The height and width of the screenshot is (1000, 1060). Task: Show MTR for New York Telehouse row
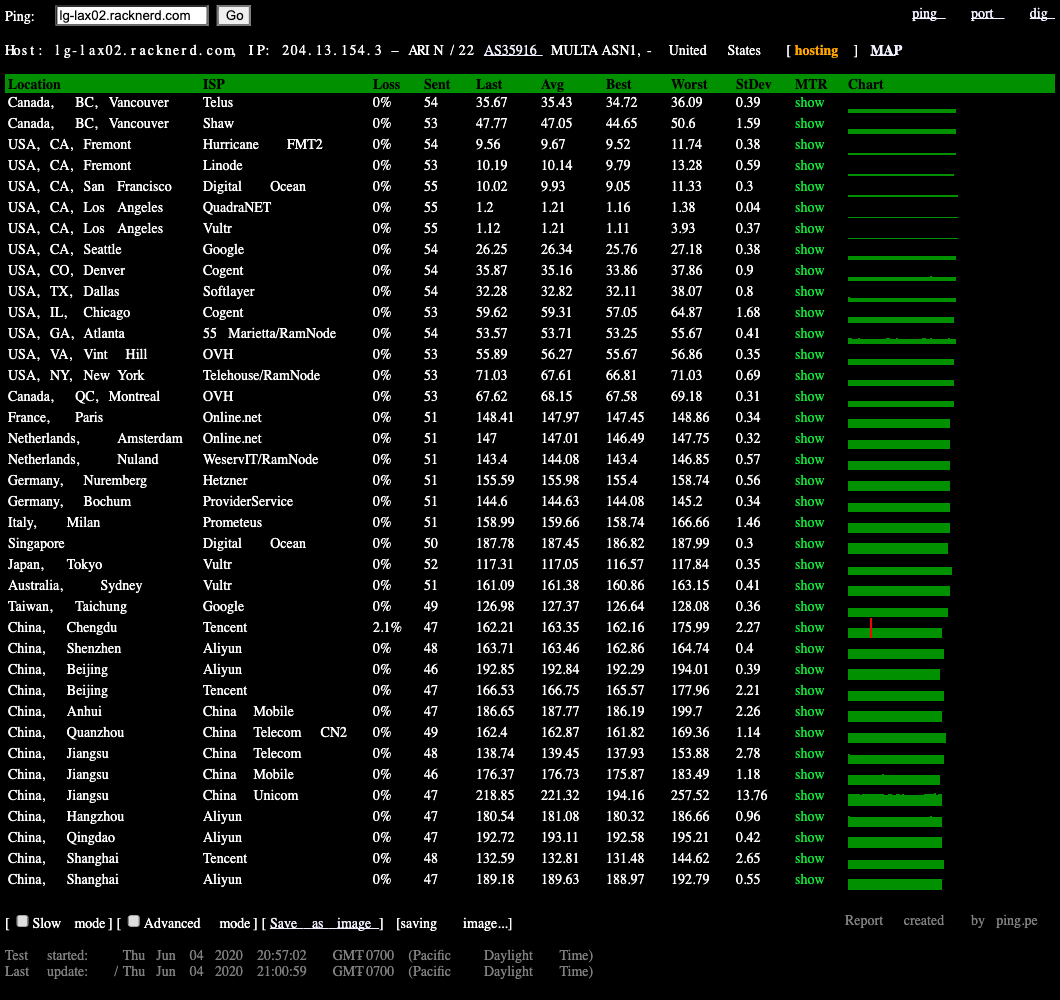[809, 375]
